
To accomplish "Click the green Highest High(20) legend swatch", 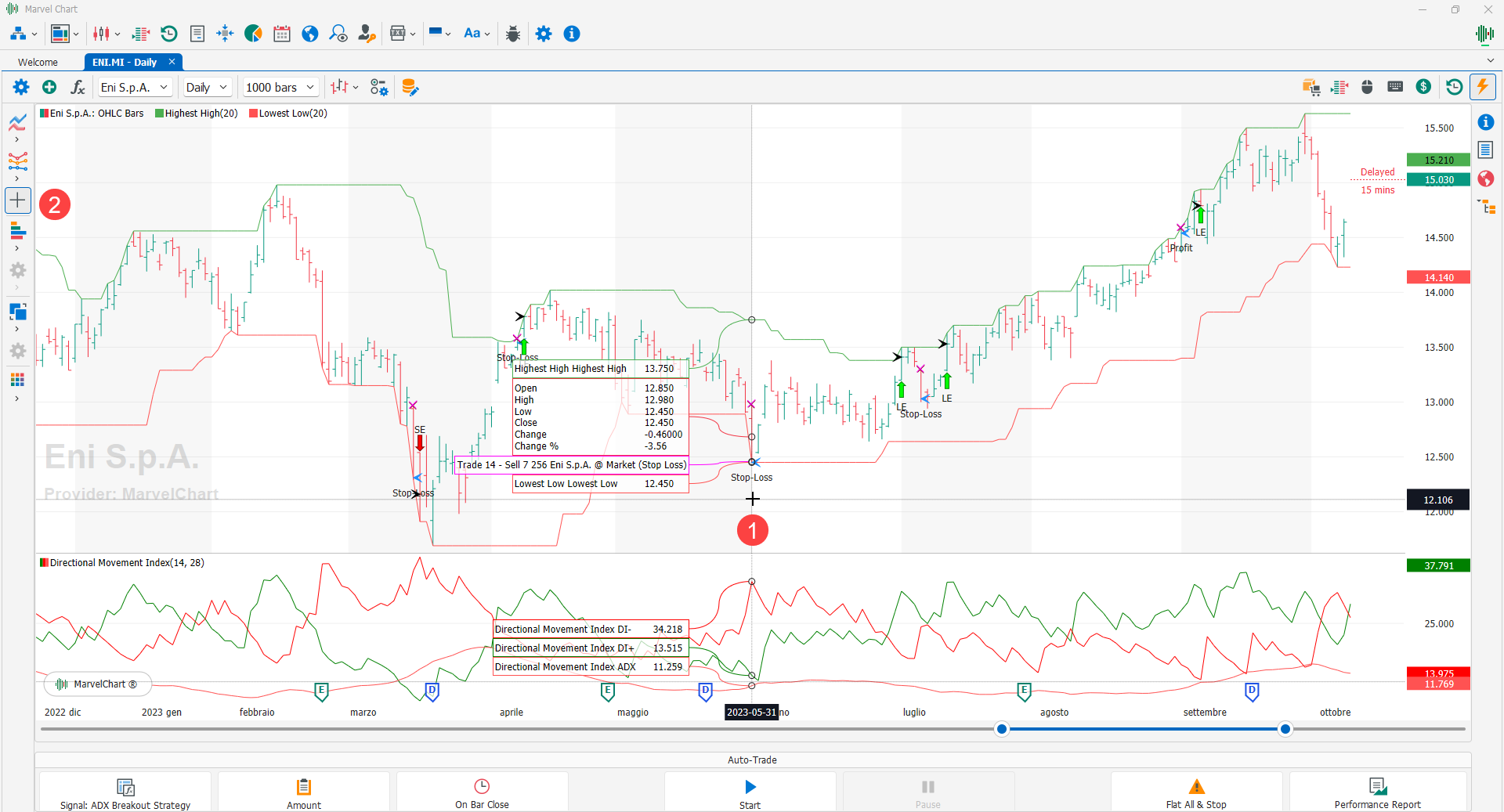I will (x=159, y=114).
